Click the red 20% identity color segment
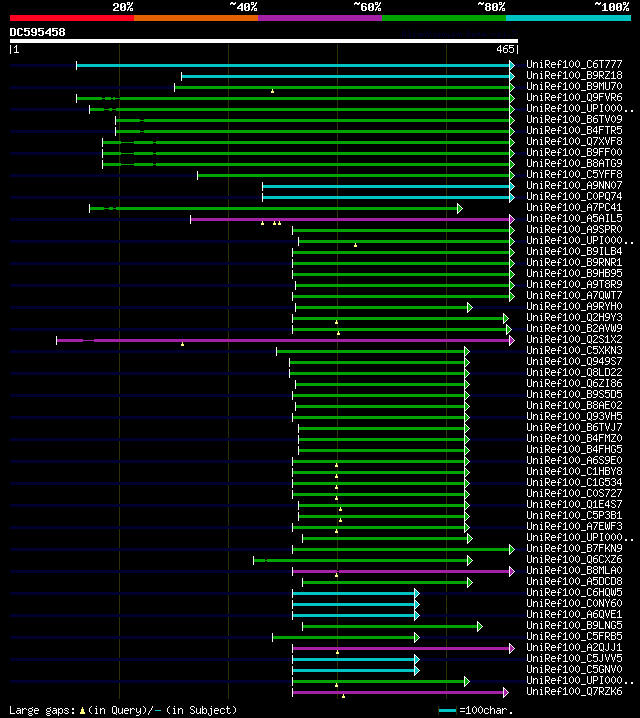This screenshot has width=640, height=718. click(x=72, y=18)
